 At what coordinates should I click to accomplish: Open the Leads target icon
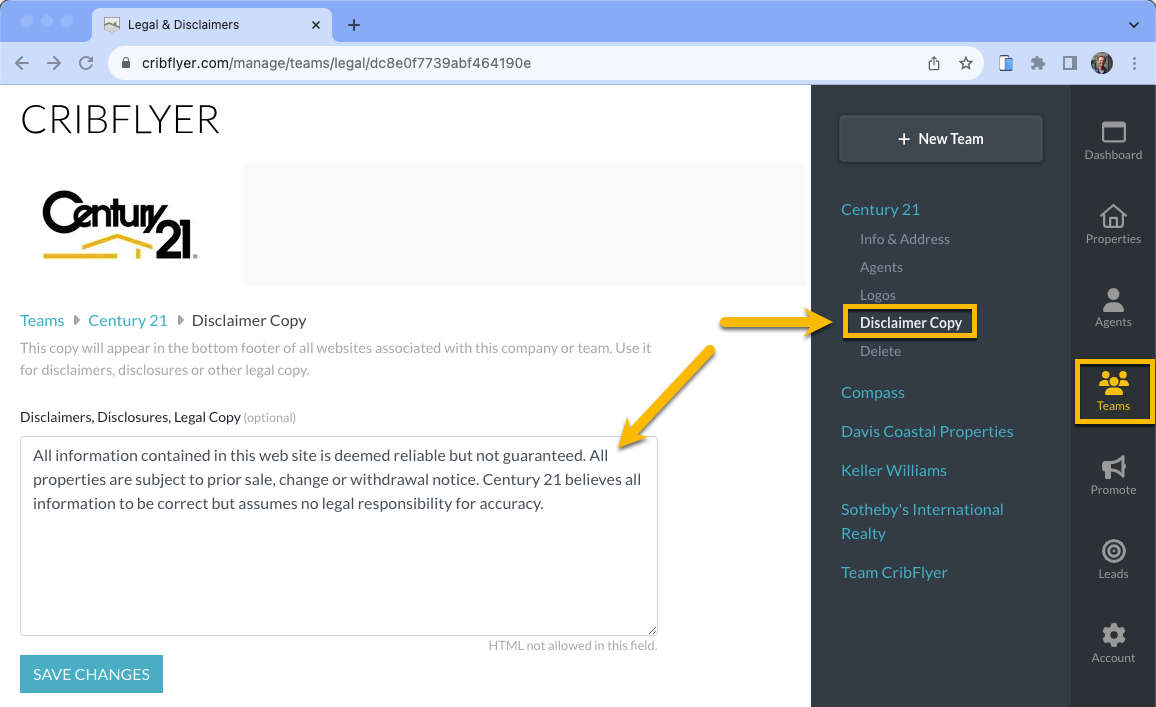pos(1113,559)
